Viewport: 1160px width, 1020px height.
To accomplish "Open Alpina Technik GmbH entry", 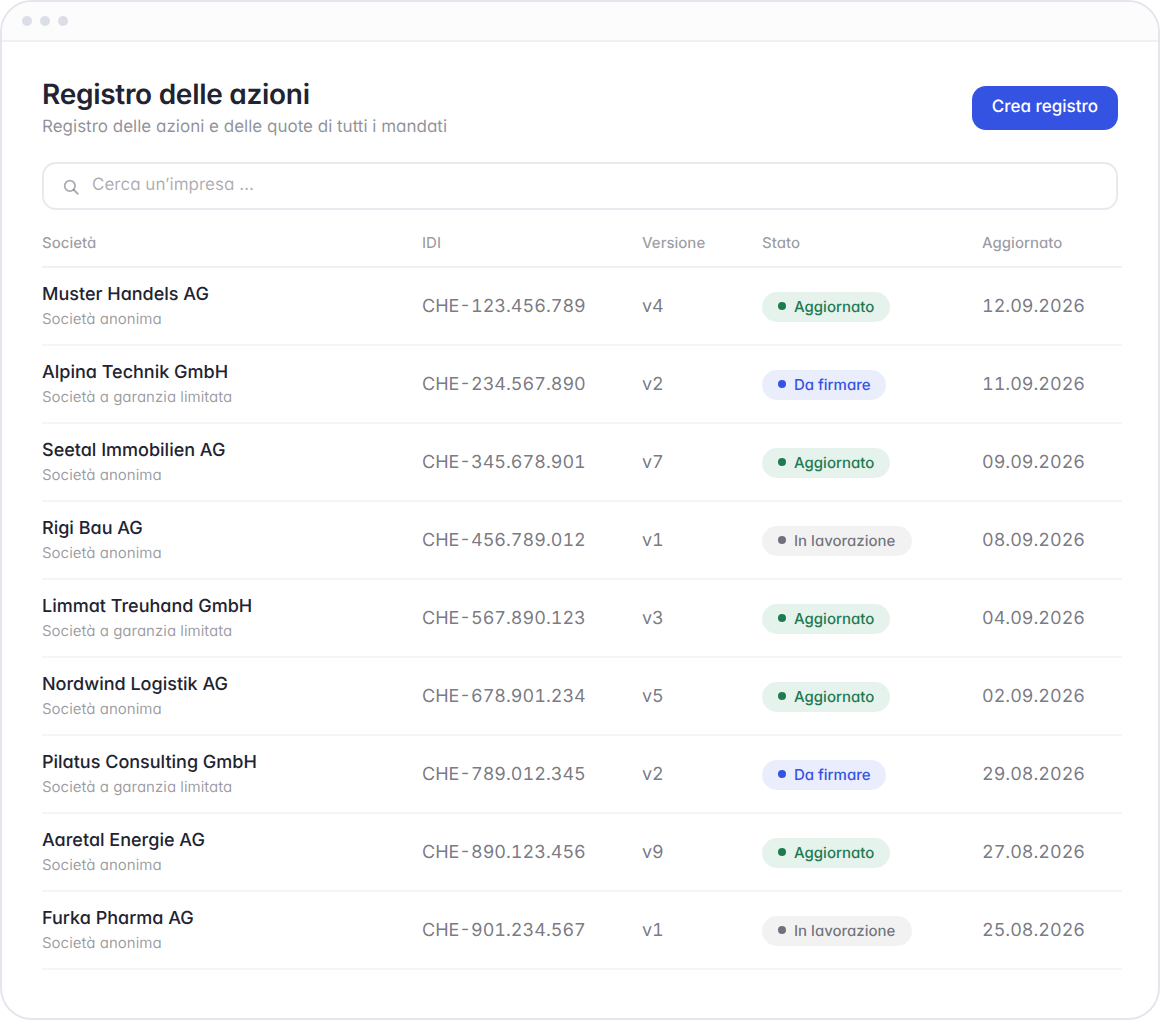I will [581, 384].
